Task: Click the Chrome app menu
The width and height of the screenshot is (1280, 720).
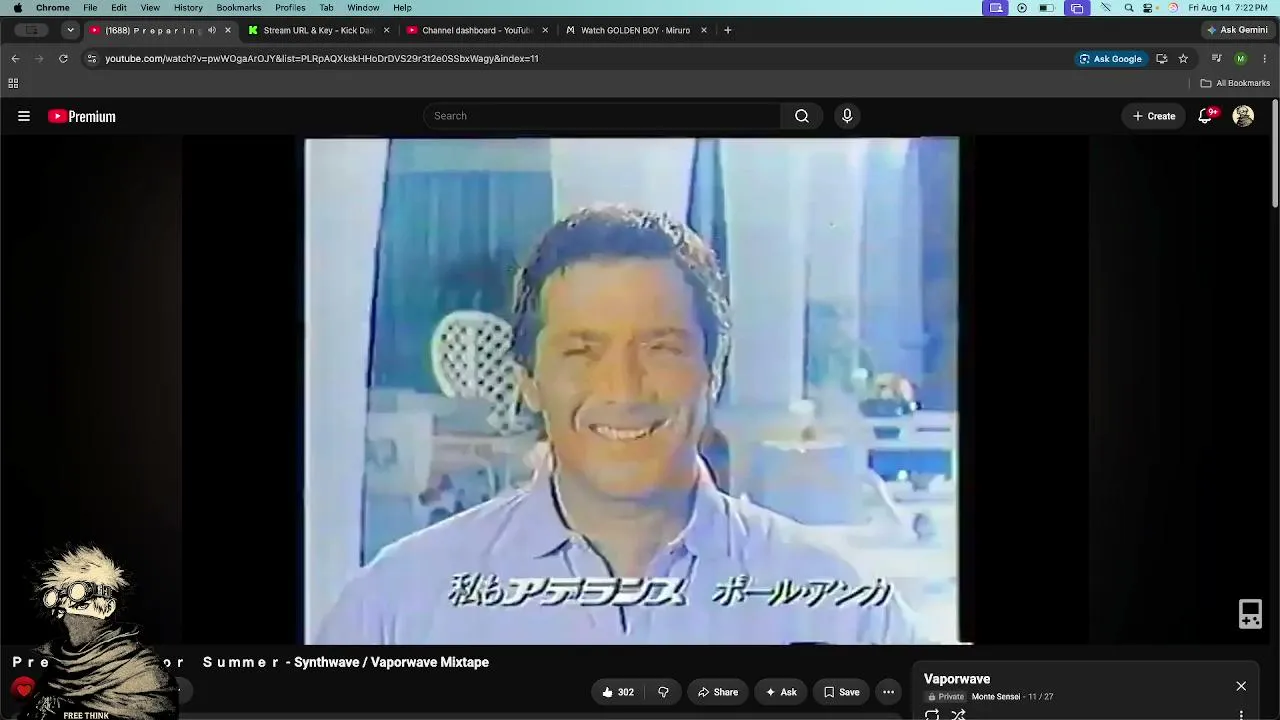Action: (53, 8)
